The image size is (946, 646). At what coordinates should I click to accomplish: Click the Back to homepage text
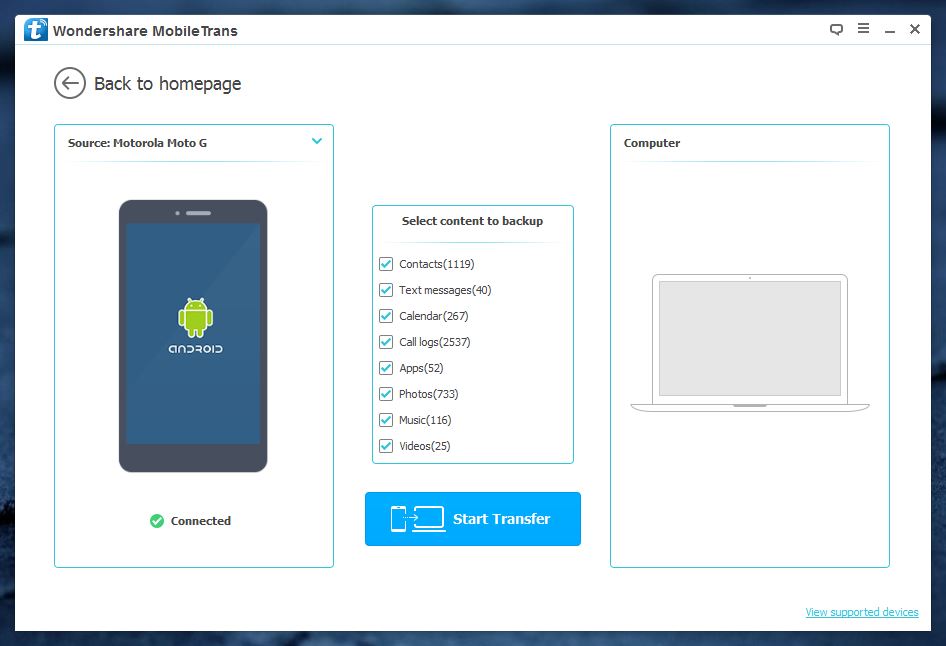click(168, 83)
